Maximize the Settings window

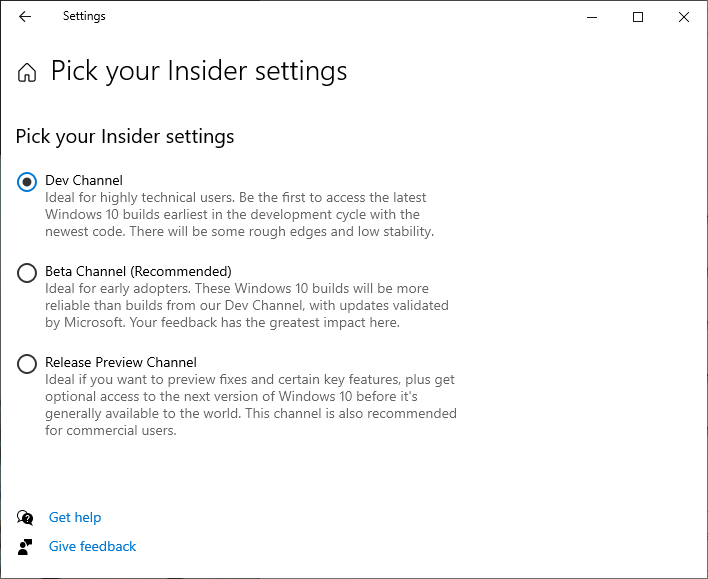[x=638, y=17]
